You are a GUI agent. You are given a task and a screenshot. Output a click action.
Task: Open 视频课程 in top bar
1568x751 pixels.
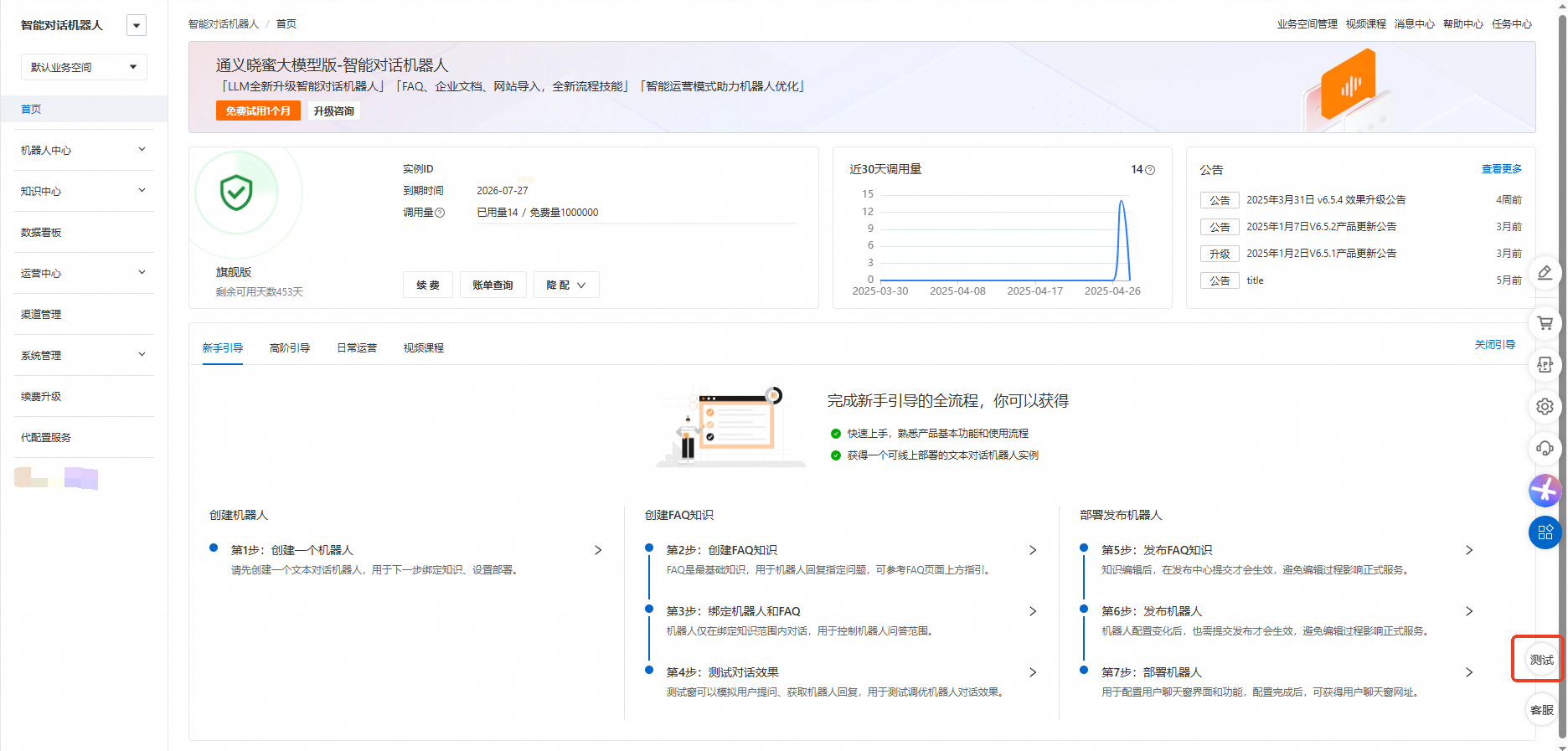point(1366,24)
